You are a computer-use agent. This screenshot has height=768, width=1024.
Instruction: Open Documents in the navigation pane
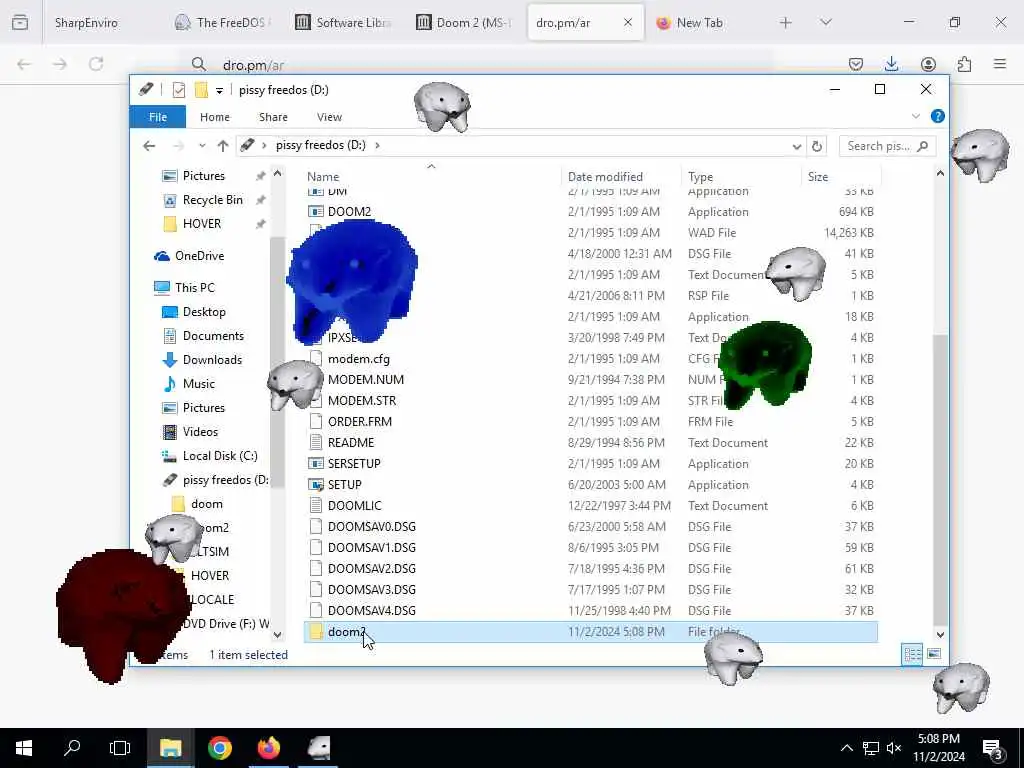point(213,336)
